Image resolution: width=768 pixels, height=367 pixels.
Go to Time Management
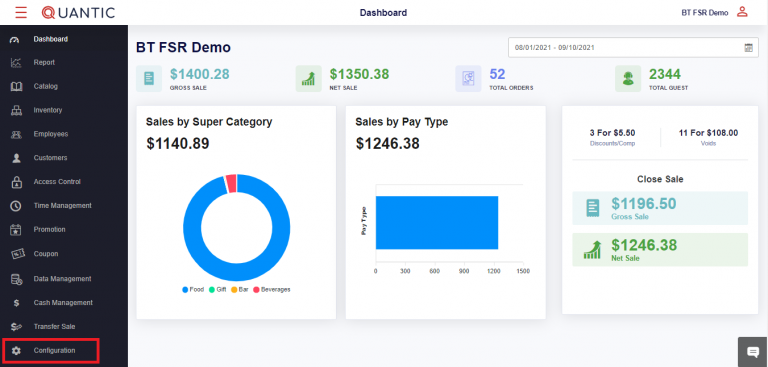64,206
